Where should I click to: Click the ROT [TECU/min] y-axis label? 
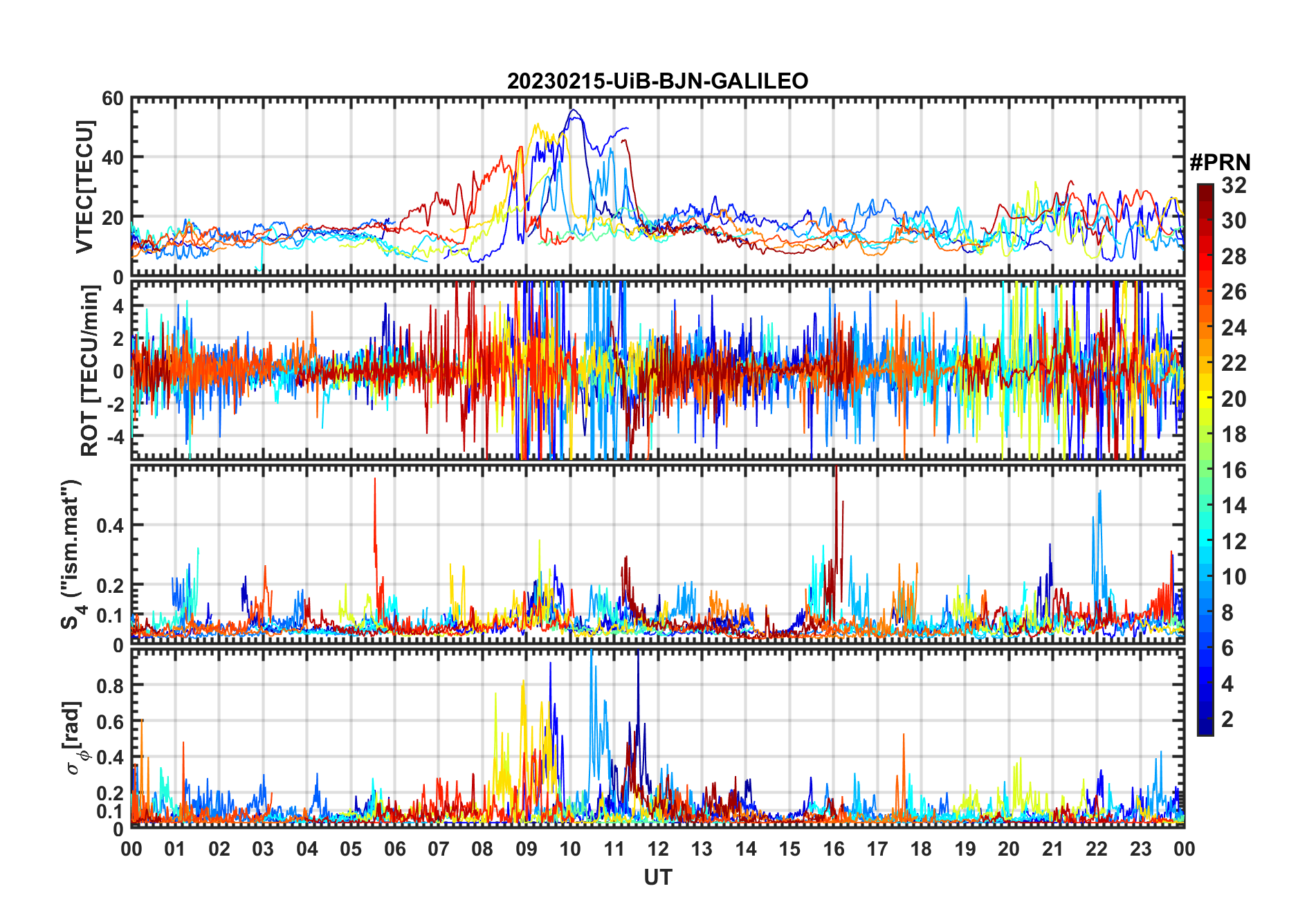[89, 371]
